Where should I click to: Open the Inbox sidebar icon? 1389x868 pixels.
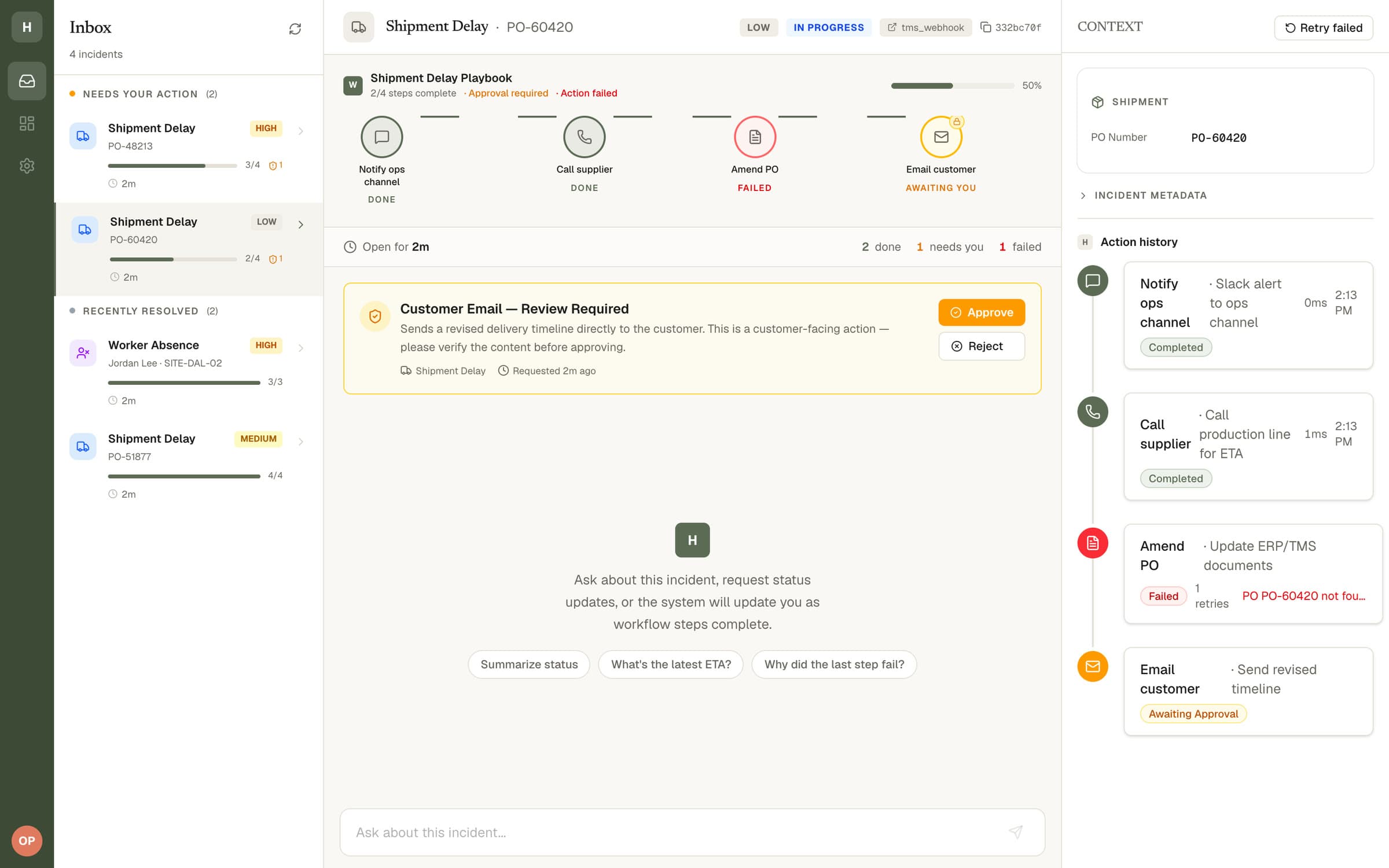pyautogui.click(x=27, y=81)
